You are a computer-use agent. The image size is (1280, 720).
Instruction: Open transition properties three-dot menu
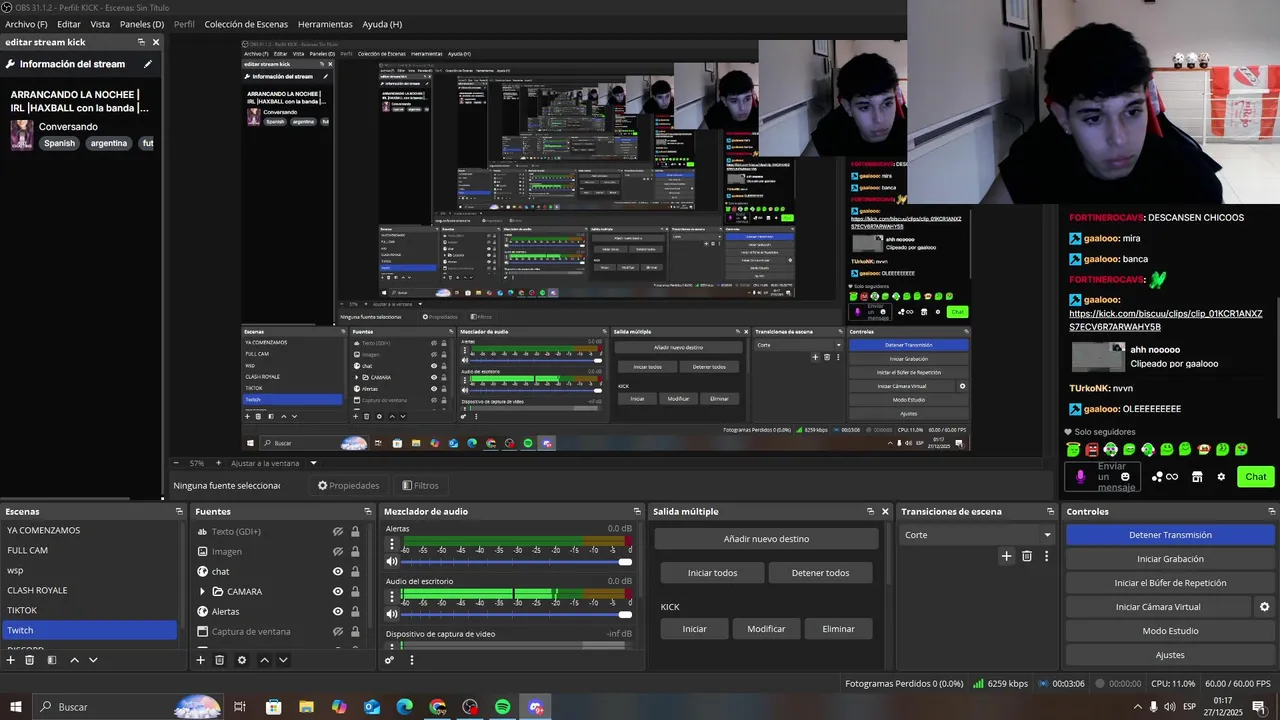click(1047, 556)
